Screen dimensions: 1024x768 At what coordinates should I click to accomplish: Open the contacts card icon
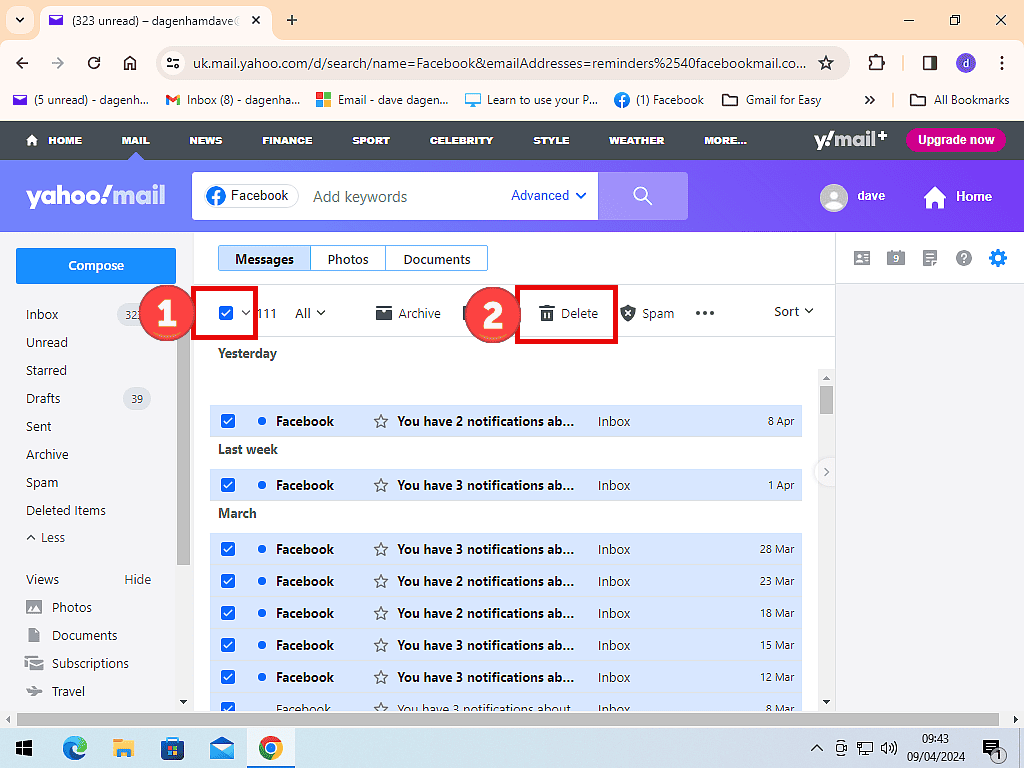[862, 258]
